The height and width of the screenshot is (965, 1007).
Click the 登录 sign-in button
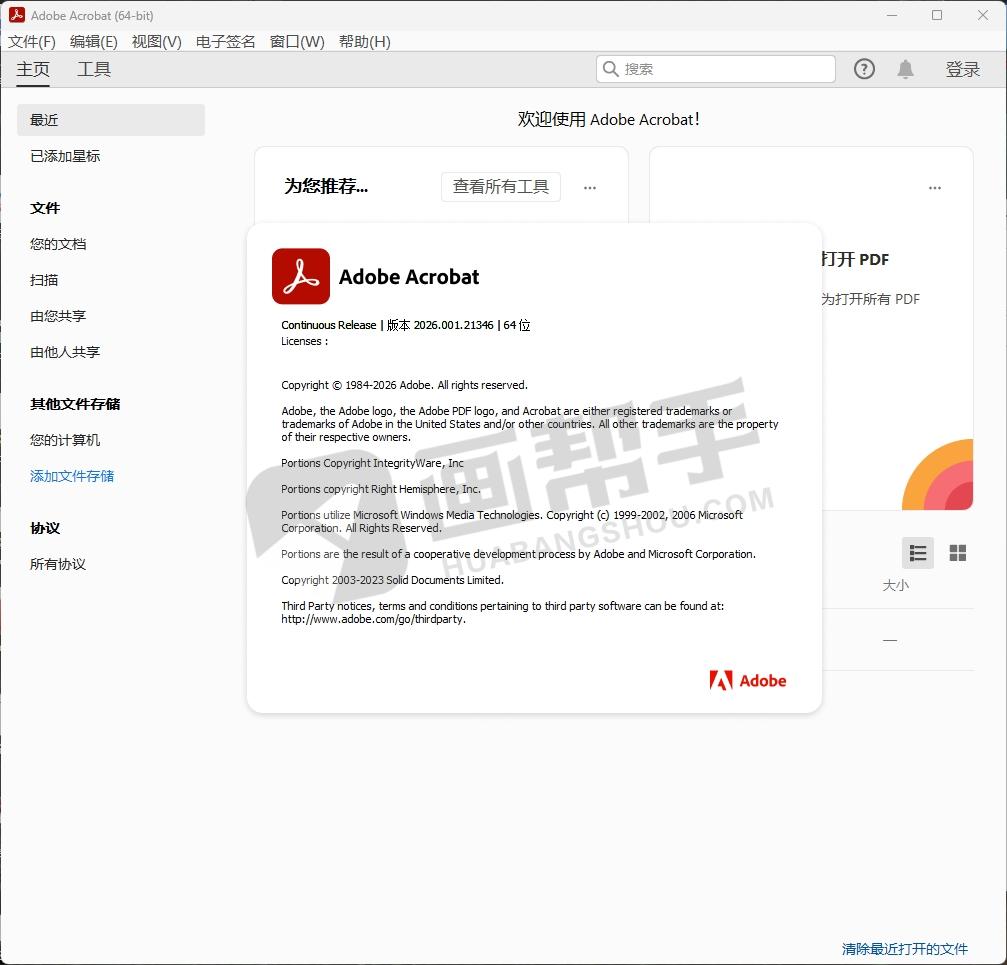tap(962, 69)
